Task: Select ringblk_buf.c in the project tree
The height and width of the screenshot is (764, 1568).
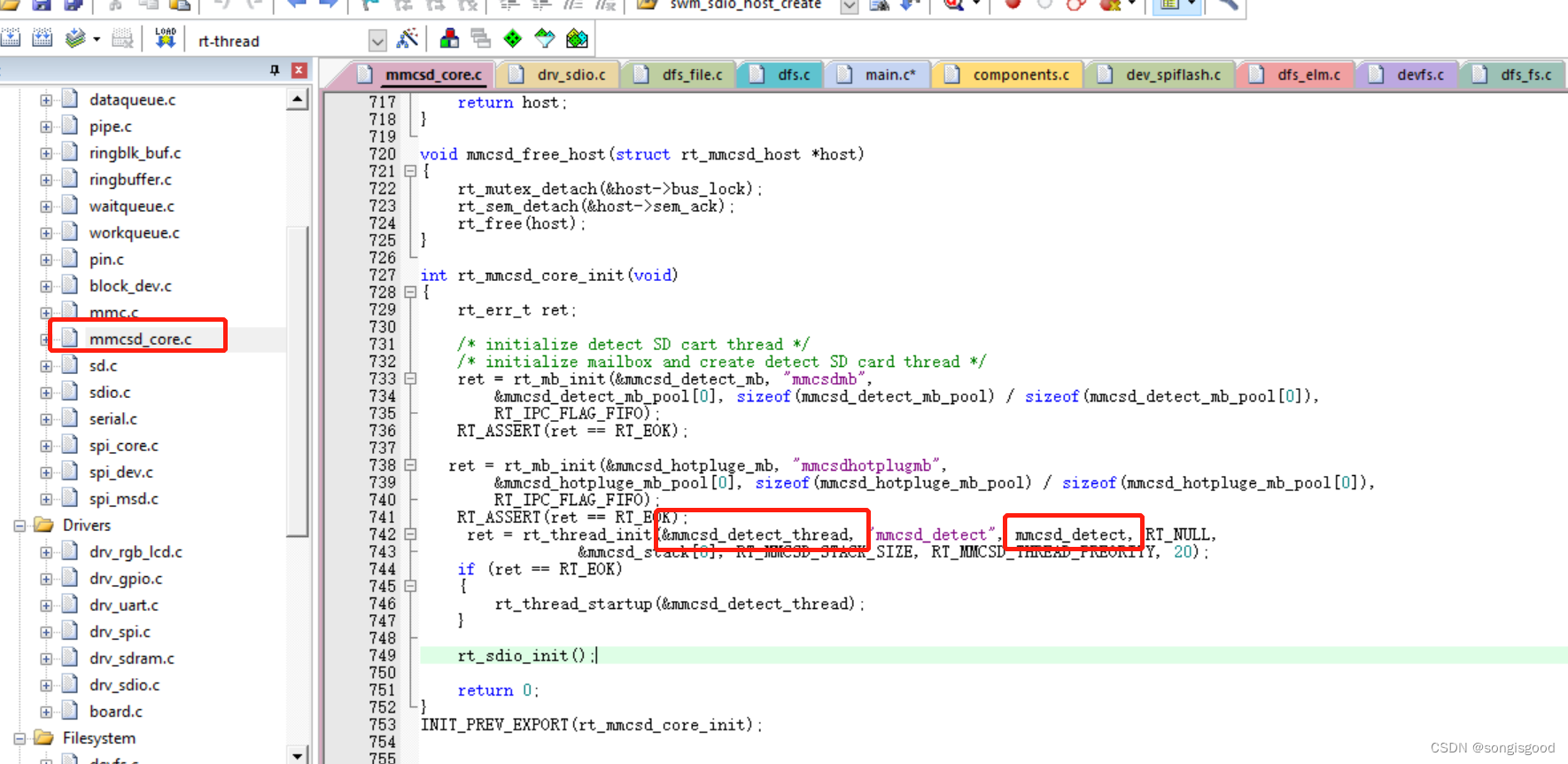Action: point(135,153)
